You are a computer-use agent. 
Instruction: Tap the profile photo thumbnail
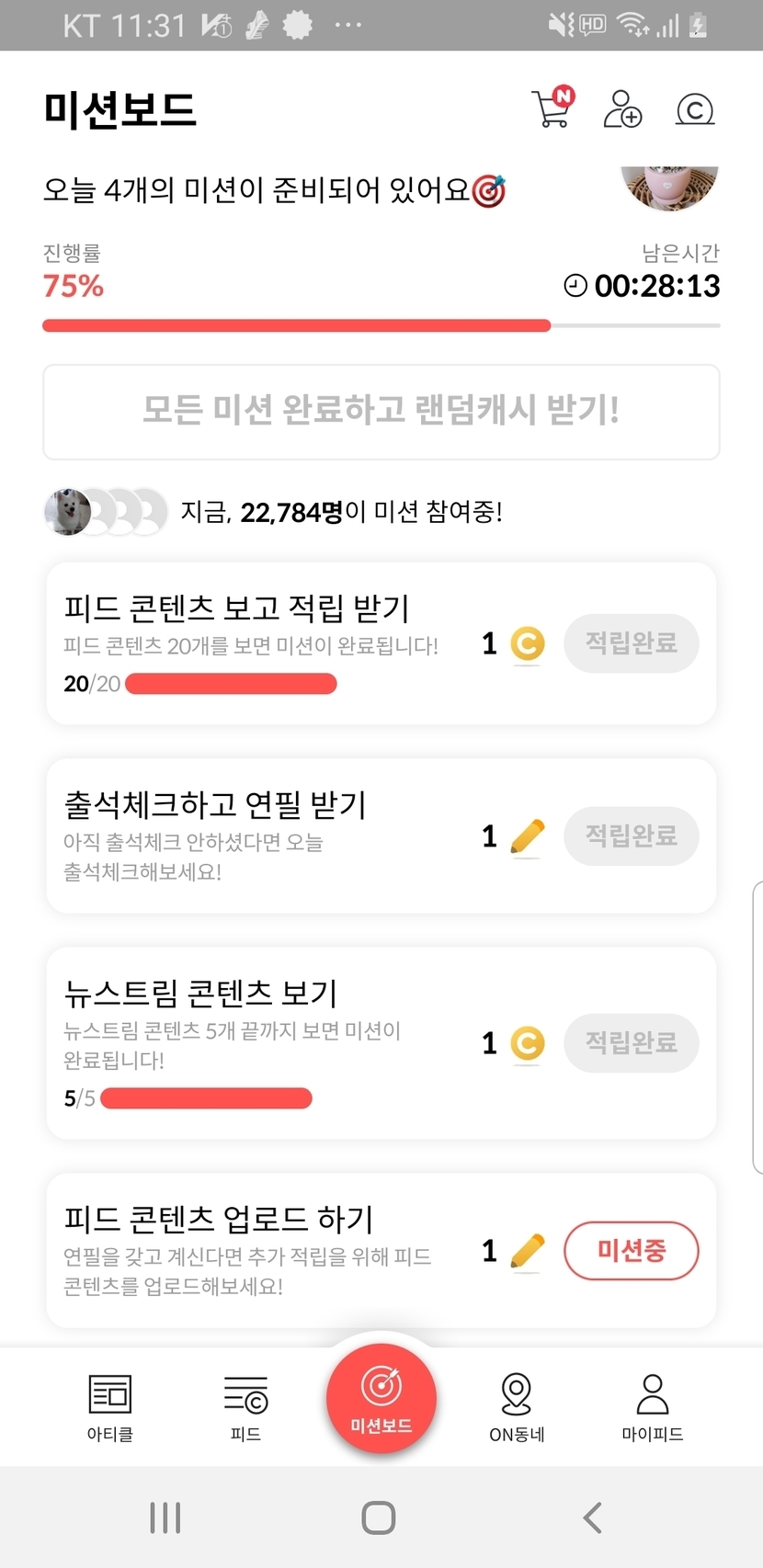[x=669, y=187]
